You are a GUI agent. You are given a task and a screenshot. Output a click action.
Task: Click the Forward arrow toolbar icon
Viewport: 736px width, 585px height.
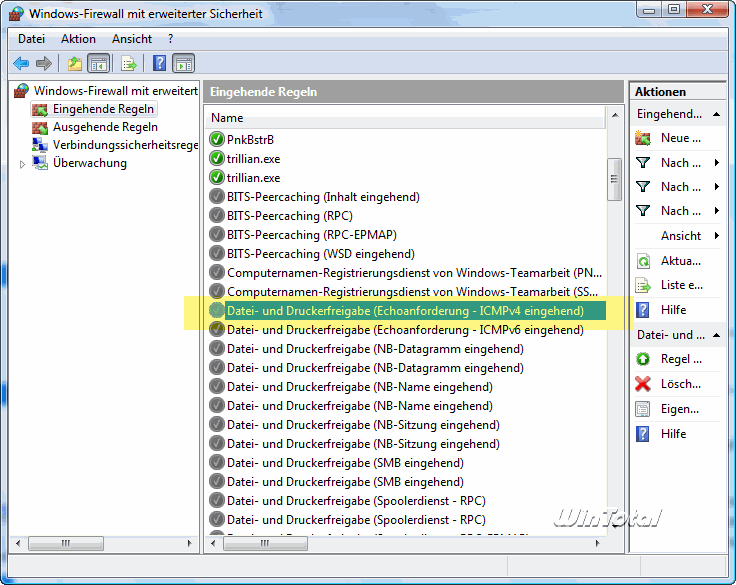pos(44,63)
